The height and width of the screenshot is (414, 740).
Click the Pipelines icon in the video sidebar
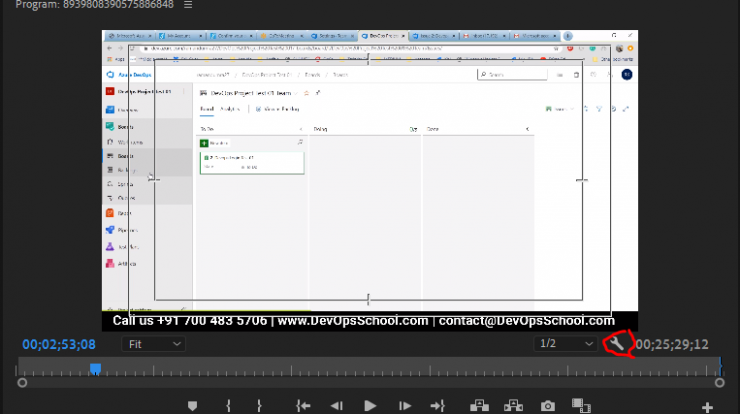[x=110, y=230]
